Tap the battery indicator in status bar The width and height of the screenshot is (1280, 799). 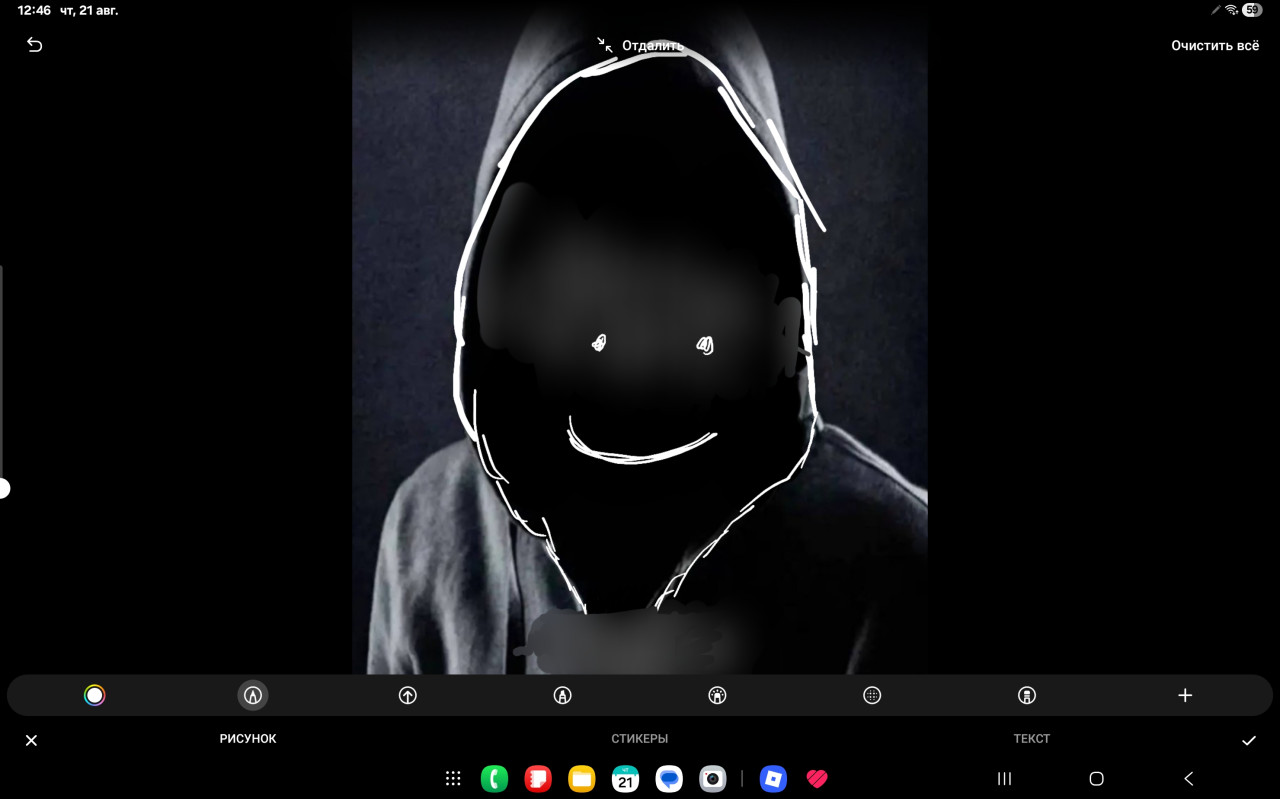(x=1252, y=10)
